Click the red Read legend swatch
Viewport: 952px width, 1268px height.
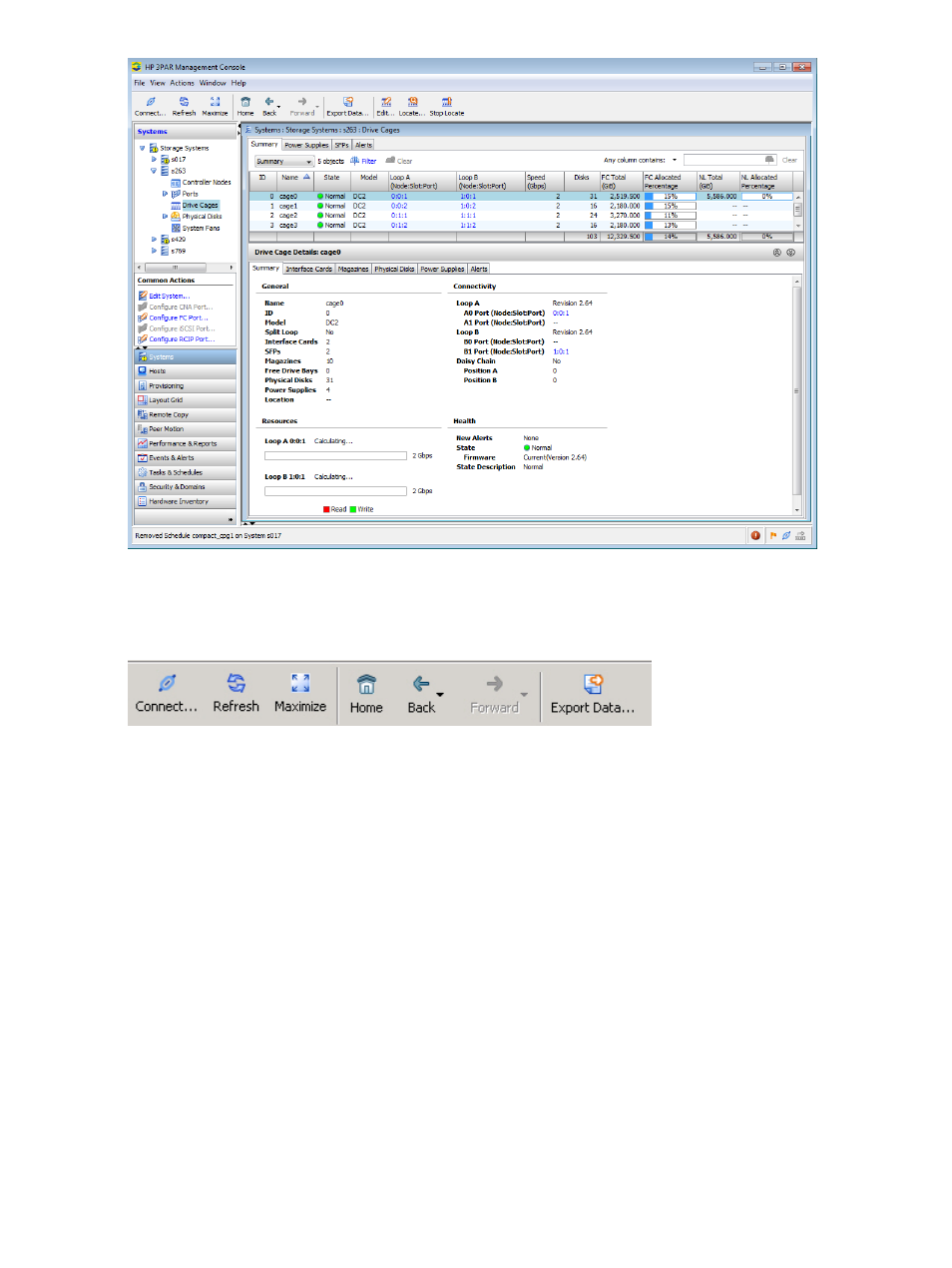click(x=326, y=510)
